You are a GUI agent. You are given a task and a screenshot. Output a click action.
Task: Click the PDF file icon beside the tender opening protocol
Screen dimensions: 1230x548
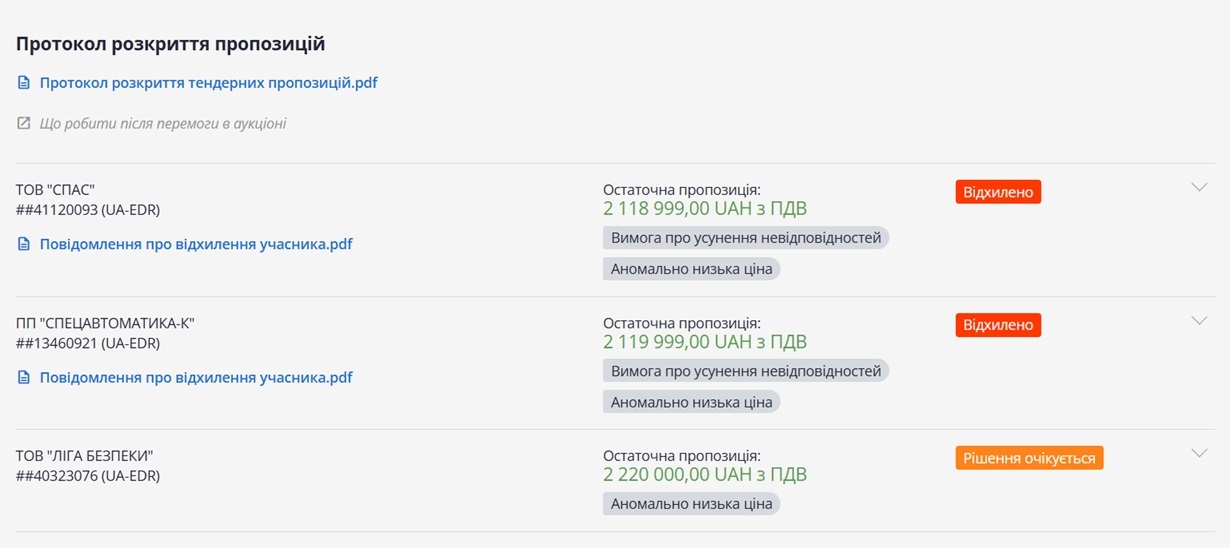pyautogui.click(x=24, y=83)
